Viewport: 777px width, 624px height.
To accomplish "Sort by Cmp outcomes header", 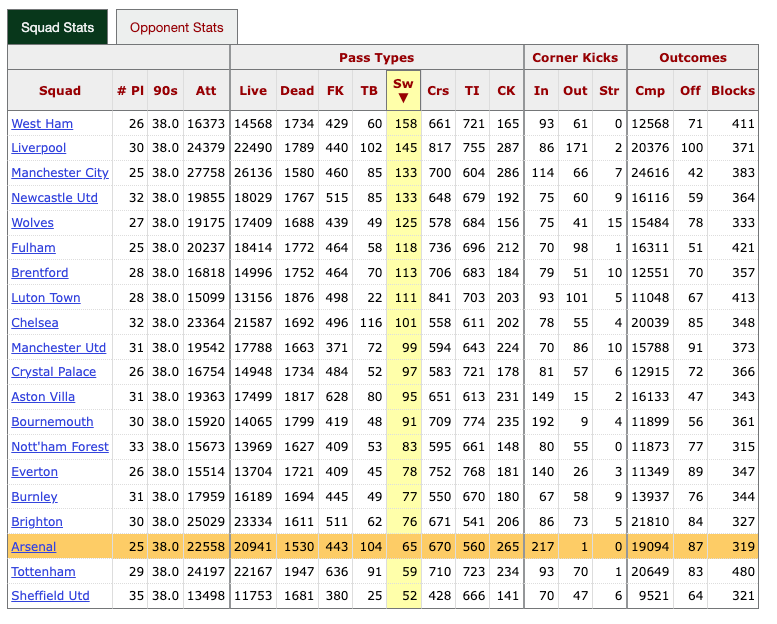I will (x=650, y=91).
